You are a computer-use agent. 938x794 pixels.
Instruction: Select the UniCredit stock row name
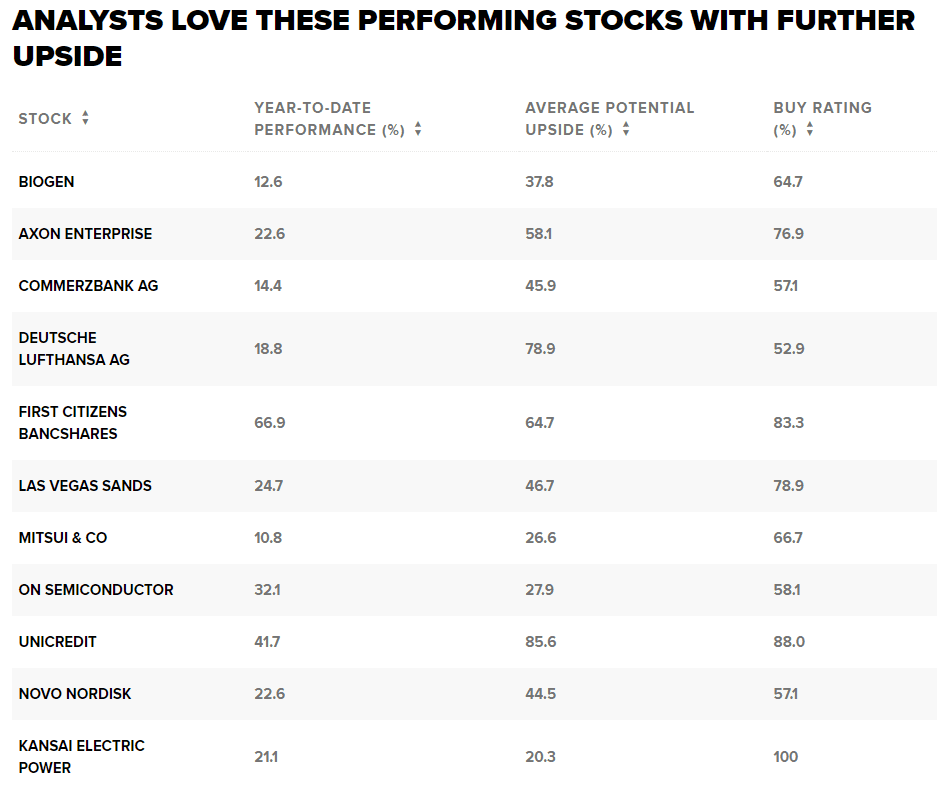(x=57, y=642)
